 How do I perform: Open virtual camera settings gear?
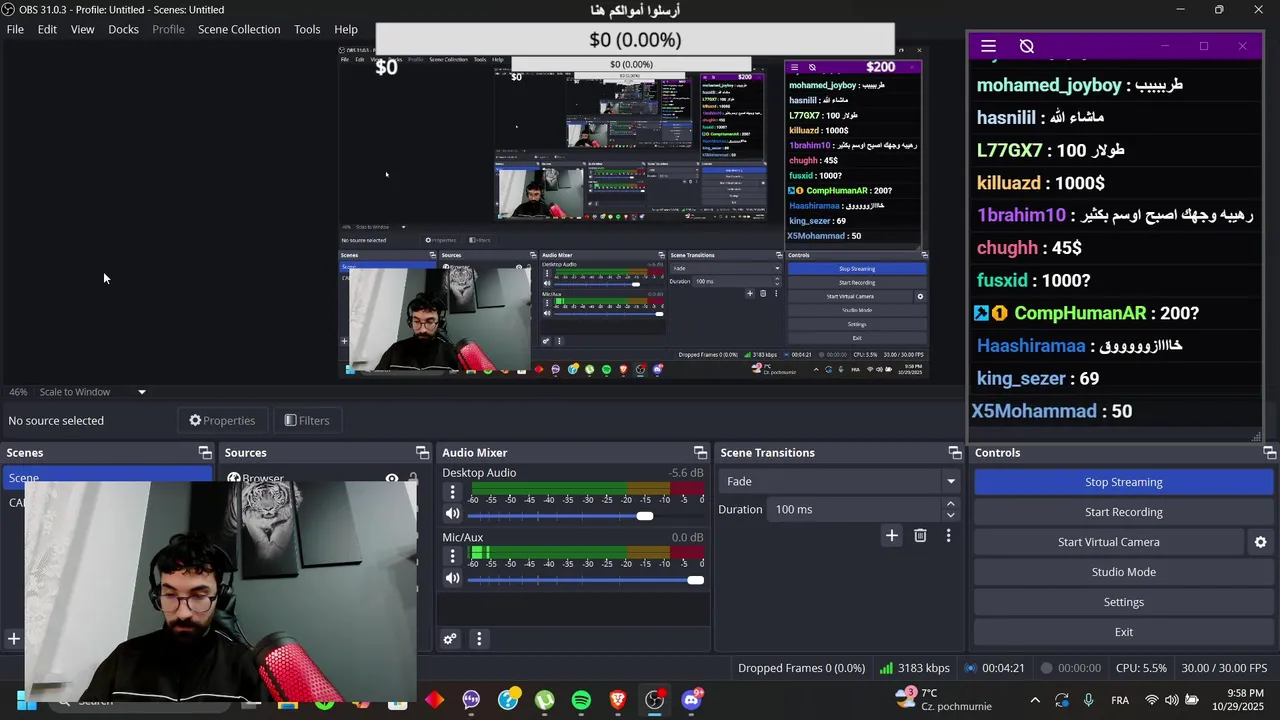[x=1260, y=542]
